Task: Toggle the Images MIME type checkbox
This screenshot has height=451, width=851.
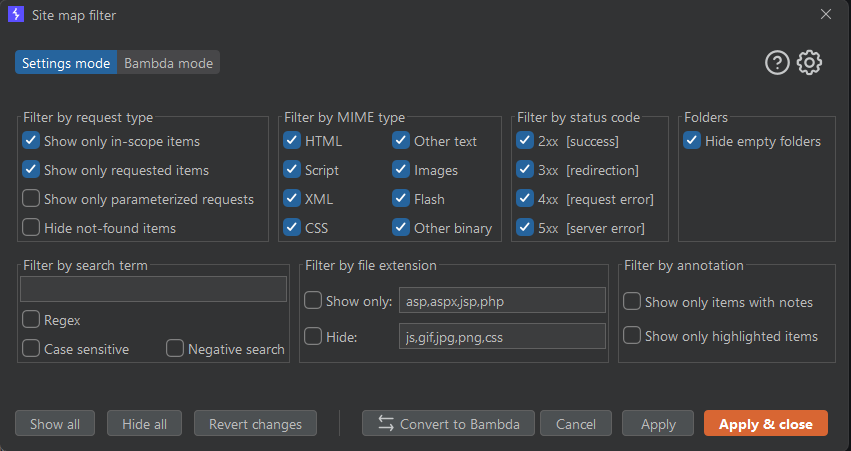Action: 401,169
